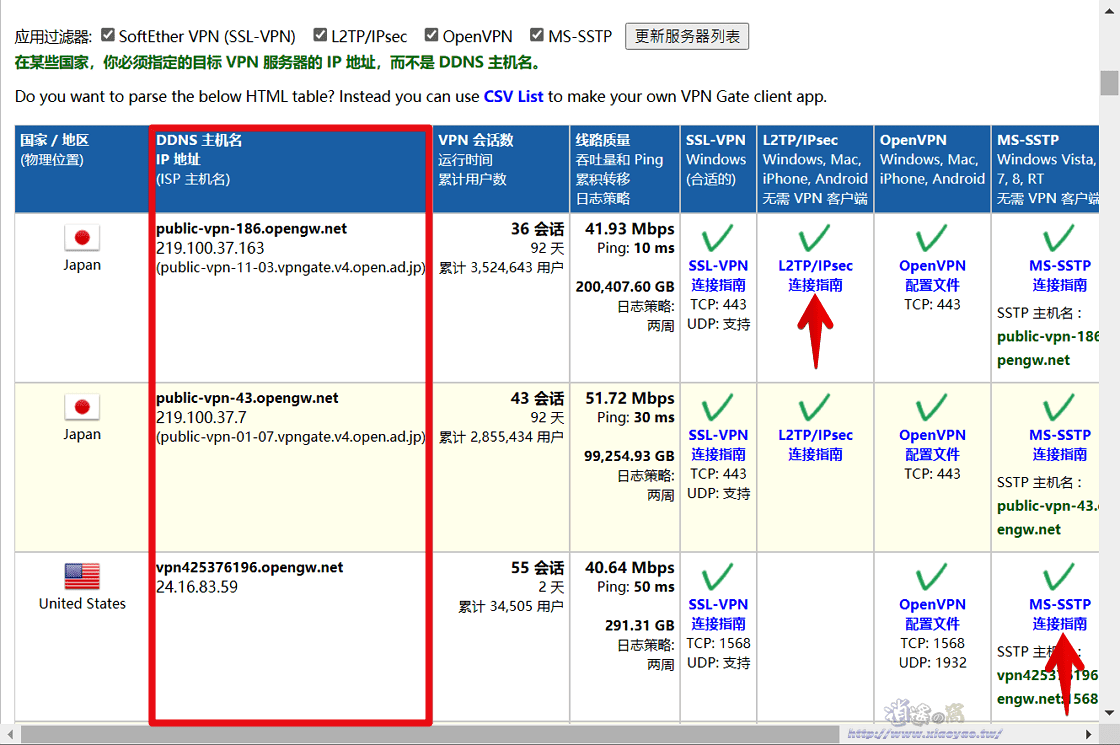The width and height of the screenshot is (1120, 745).
Task: Open MS-SSTP 连接指南 for public-vpn-186
Action: [1060, 276]
